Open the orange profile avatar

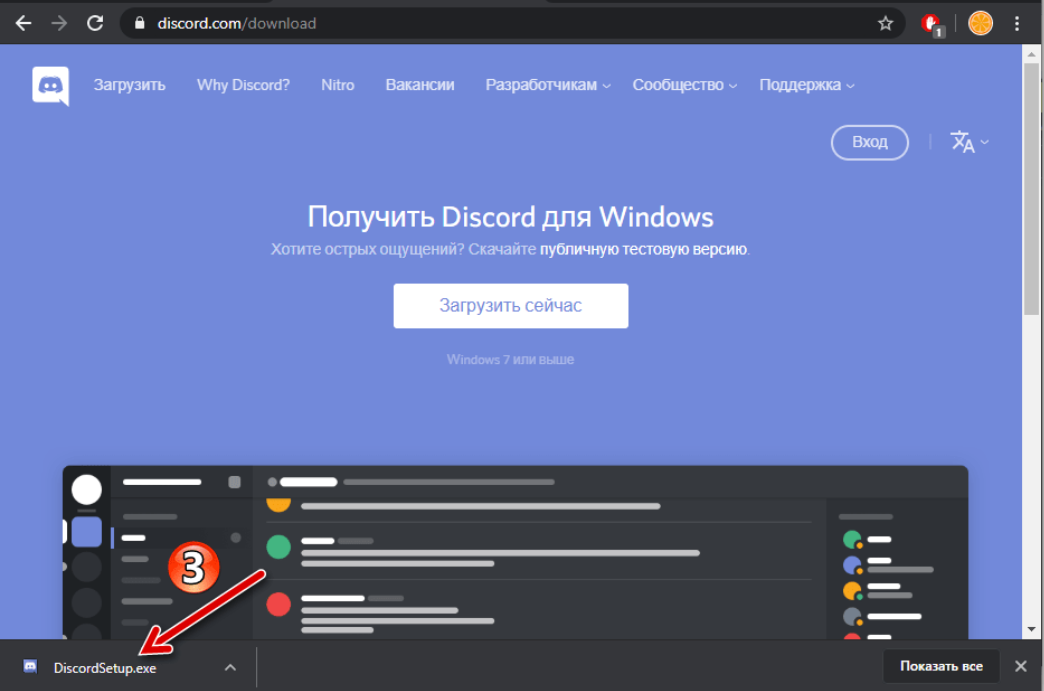point(980,23)
